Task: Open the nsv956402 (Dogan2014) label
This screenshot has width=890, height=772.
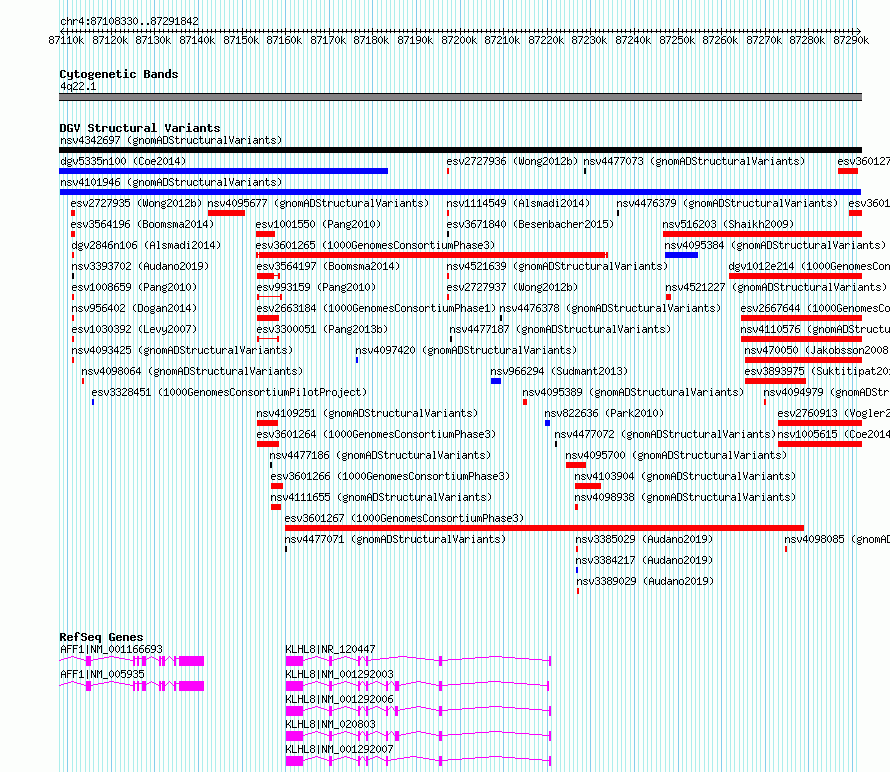Action: [134, 308]
